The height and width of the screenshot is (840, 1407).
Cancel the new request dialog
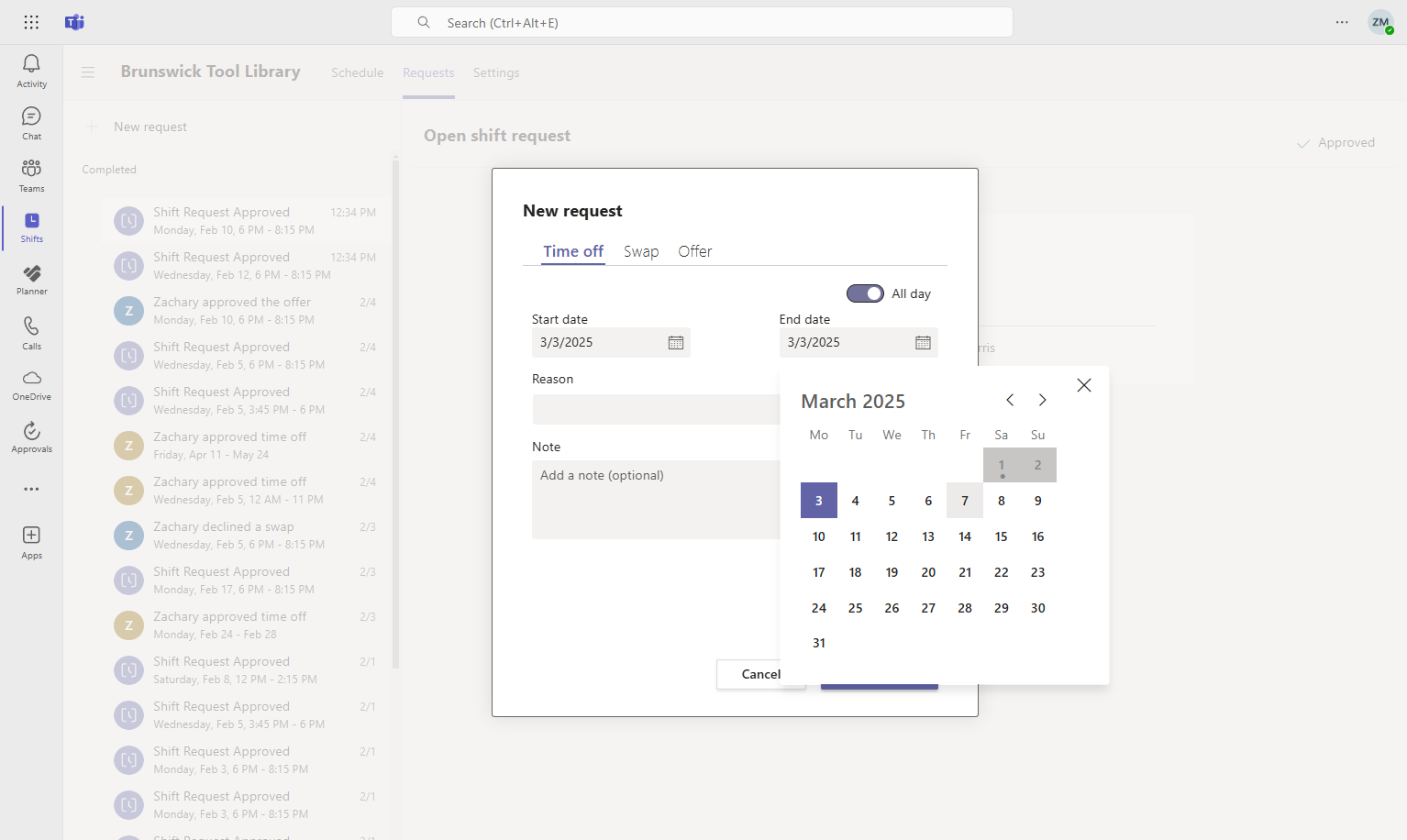[x=748, y=674]
